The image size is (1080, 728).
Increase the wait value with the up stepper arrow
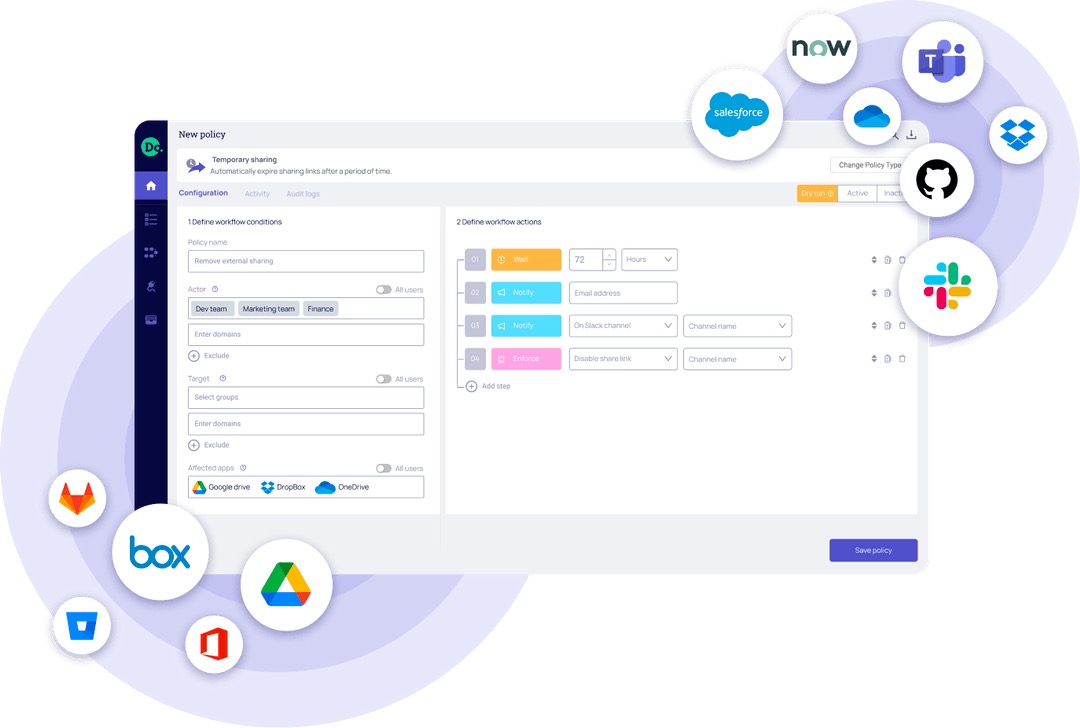pyautogui.click(x=609, y=254)
